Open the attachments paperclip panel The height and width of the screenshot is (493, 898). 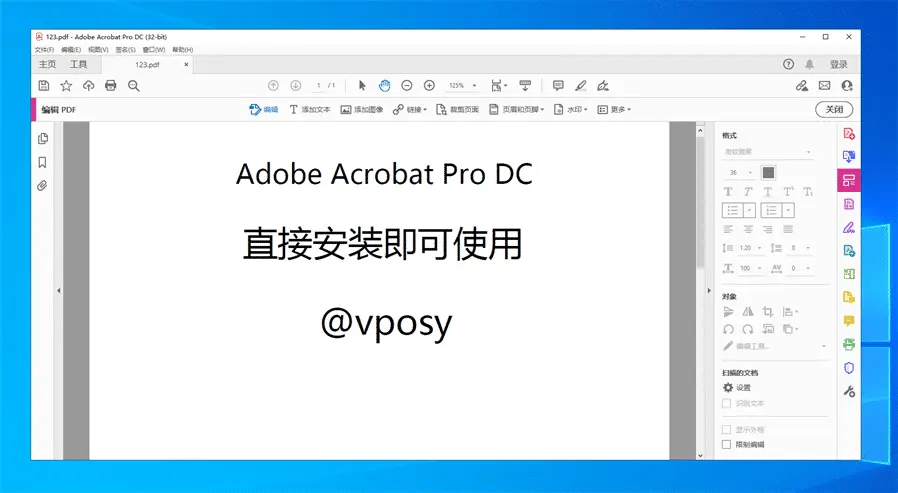[x=43, y=186]
